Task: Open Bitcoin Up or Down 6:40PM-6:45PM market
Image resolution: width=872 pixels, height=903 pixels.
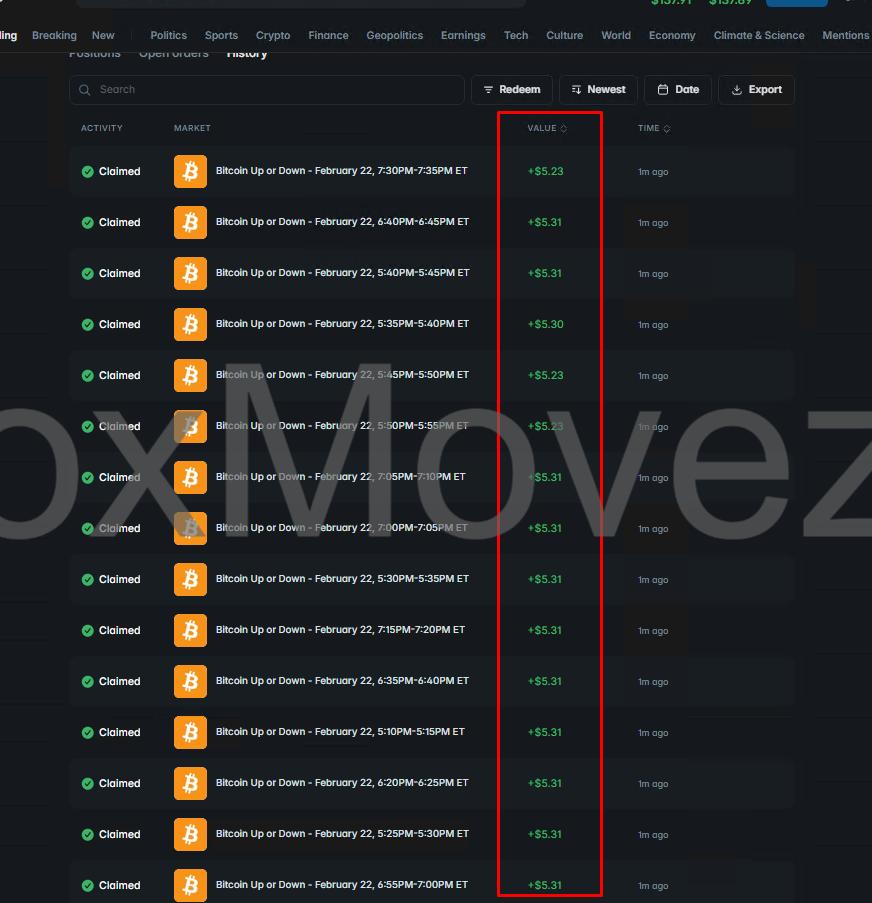Action: click(342, 222)
